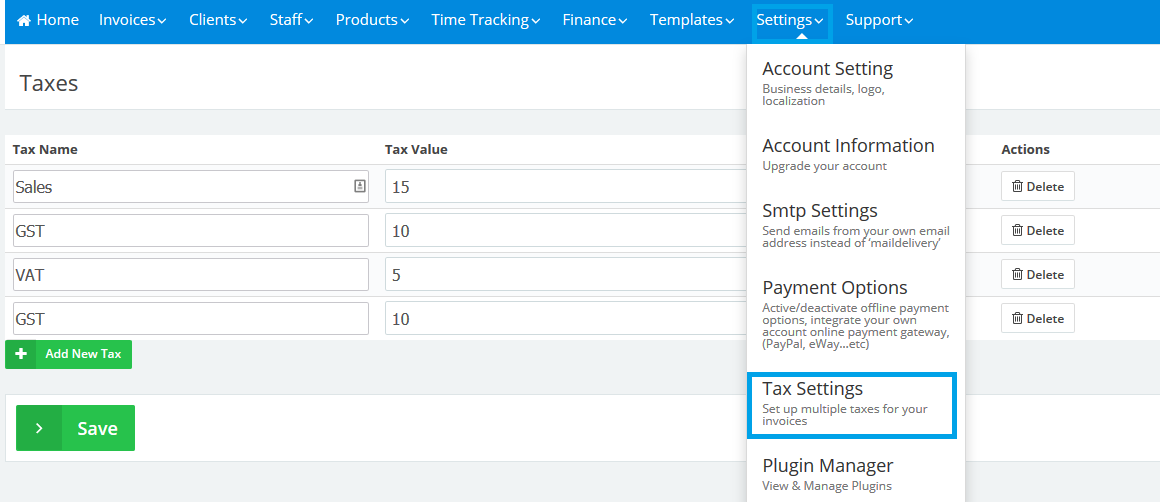Open the Clients dropdown
This screenshot has width=1160, height=502.
click(x=219, y=20)
